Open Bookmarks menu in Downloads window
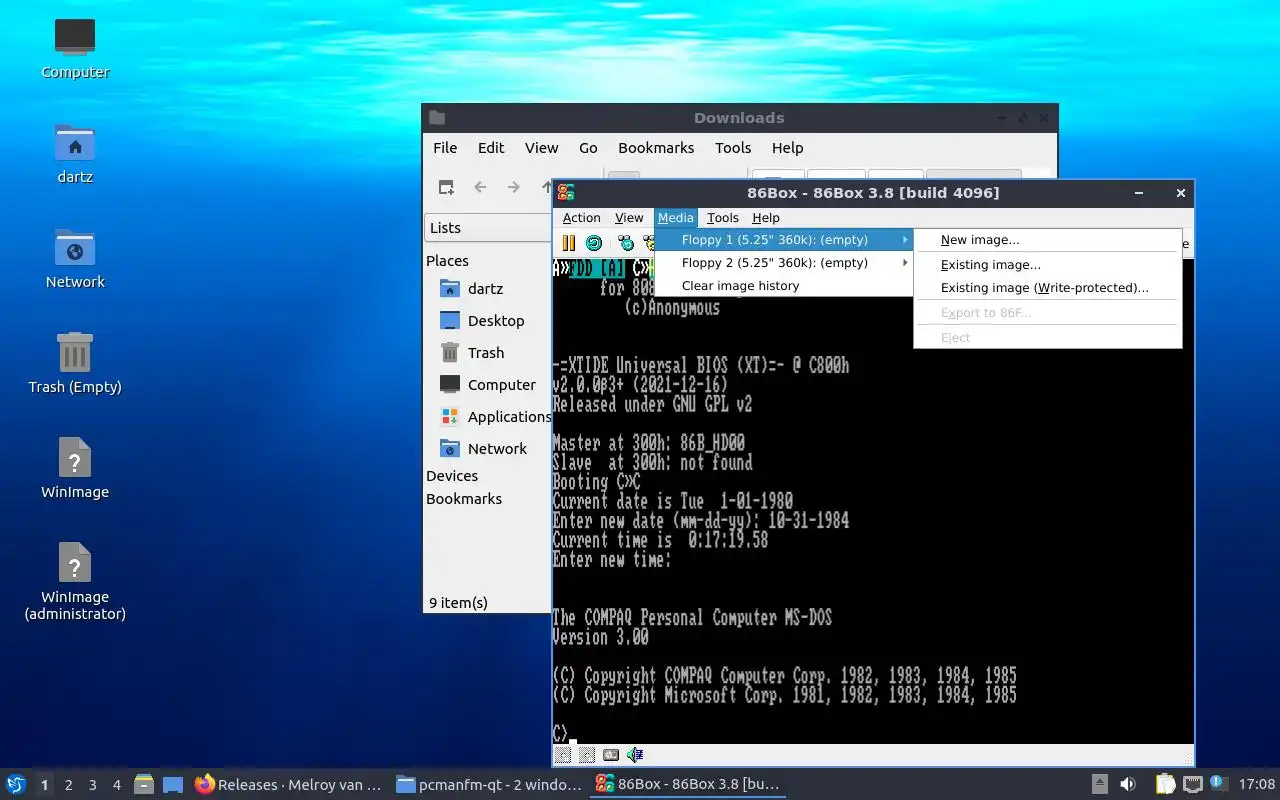This screenshot has width=1280, height=800. 656,148
